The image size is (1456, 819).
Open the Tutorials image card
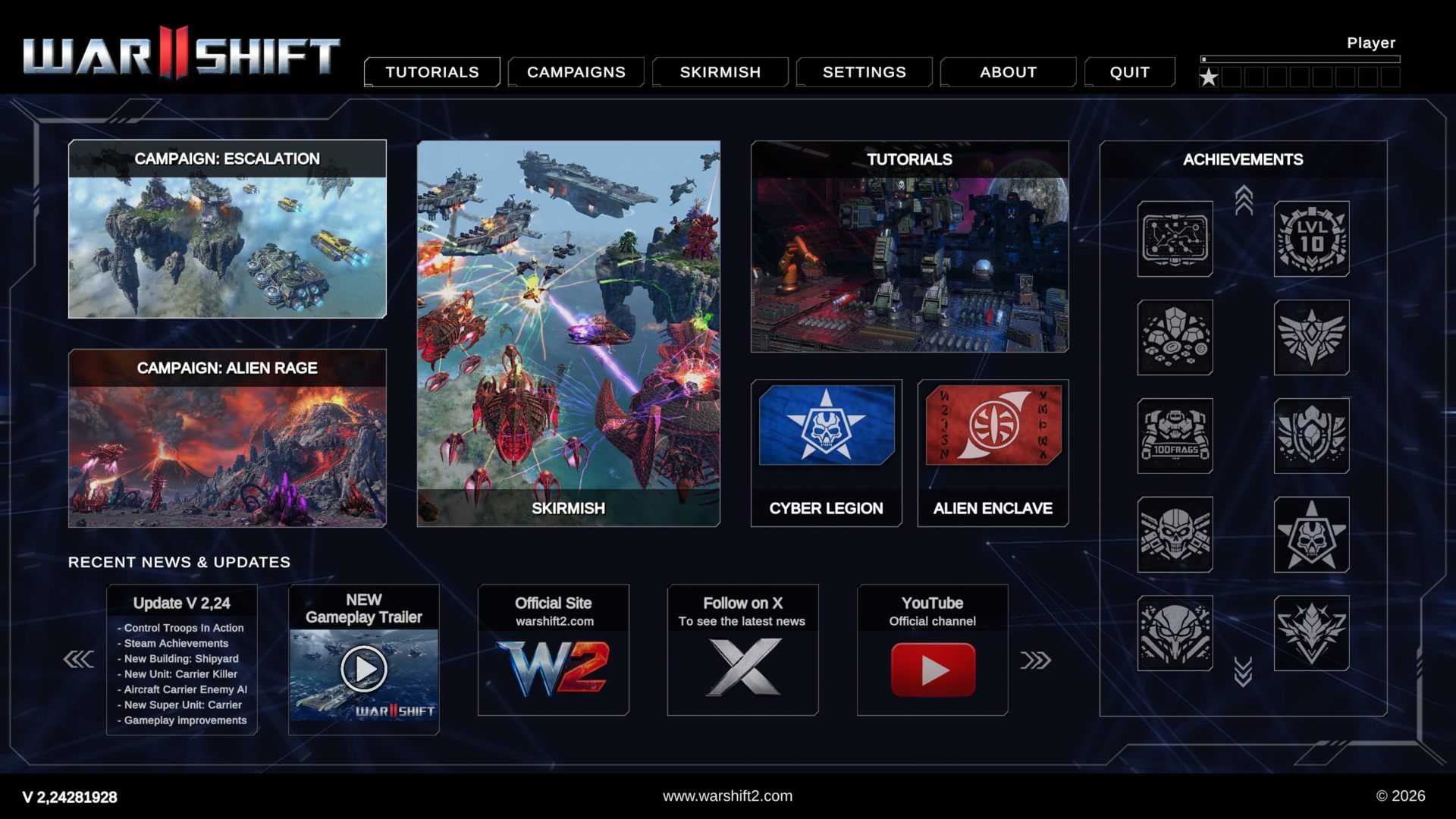click(910, 246)
